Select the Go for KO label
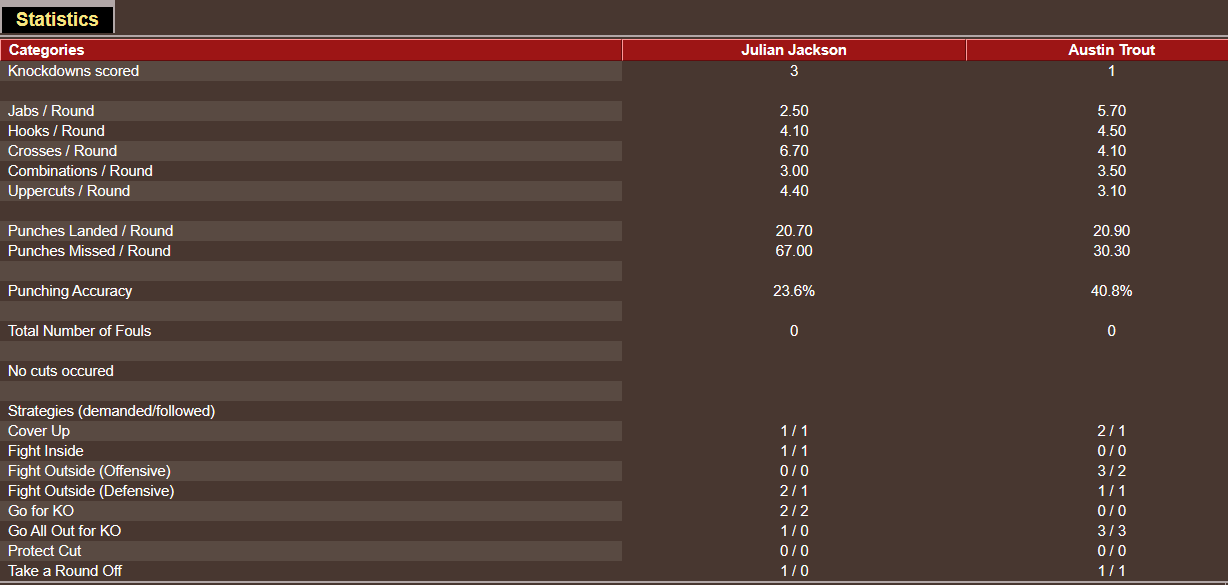Image resolution: width=1228 pixels, height=585 pixels. [41, 511]
